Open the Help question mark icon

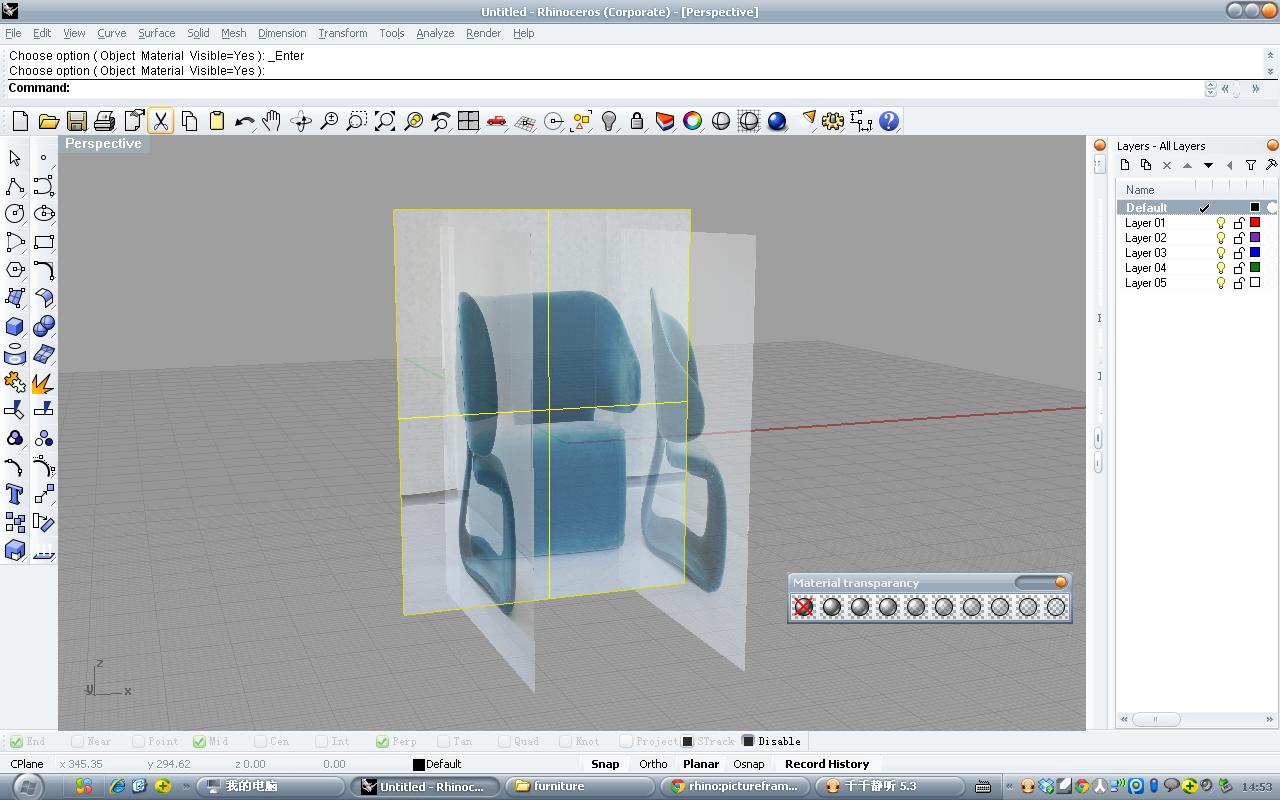[889, 121]
